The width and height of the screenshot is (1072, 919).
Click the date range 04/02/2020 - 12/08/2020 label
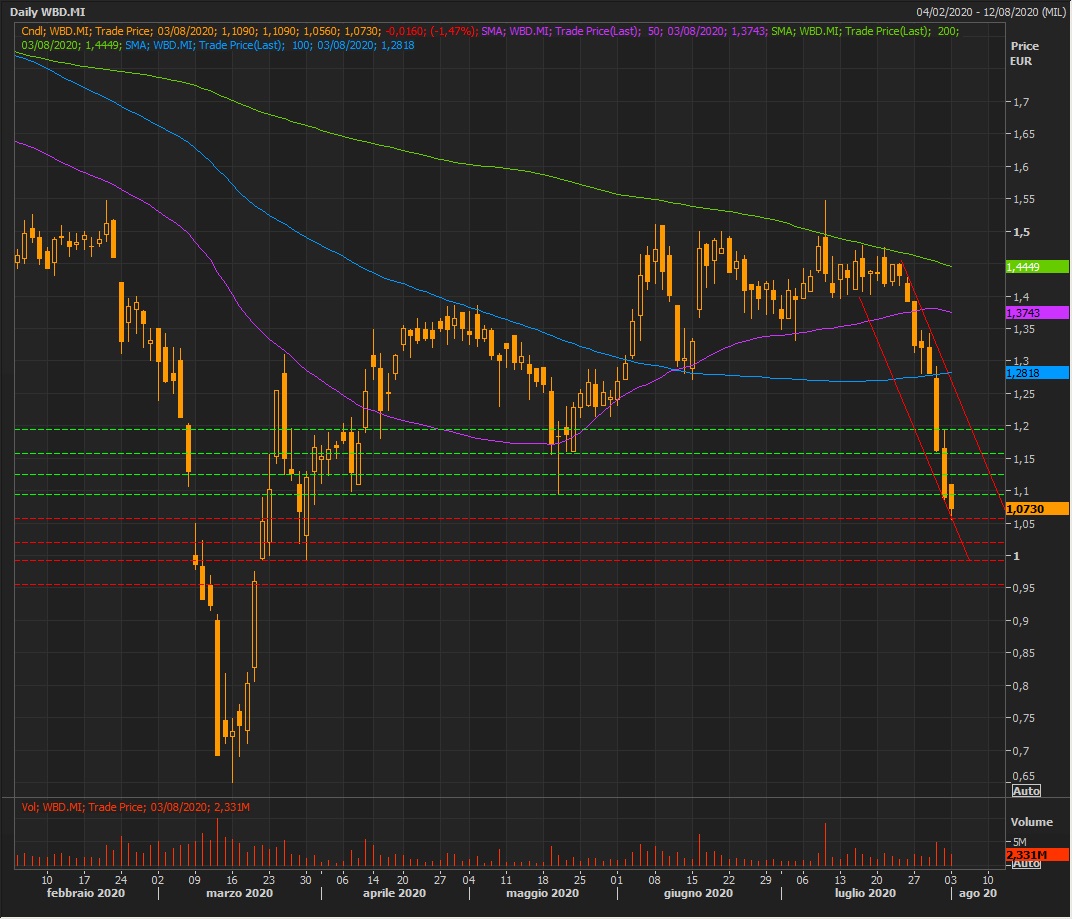tap(990, 11)
